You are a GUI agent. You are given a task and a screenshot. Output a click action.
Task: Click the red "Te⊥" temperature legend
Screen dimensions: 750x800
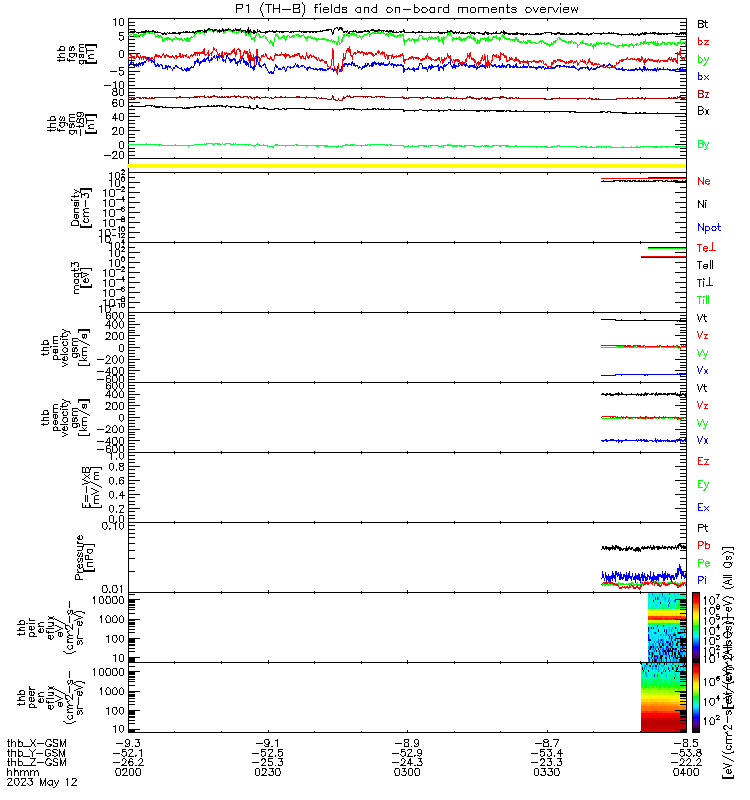pyautogui.click(x=707, y=247)
